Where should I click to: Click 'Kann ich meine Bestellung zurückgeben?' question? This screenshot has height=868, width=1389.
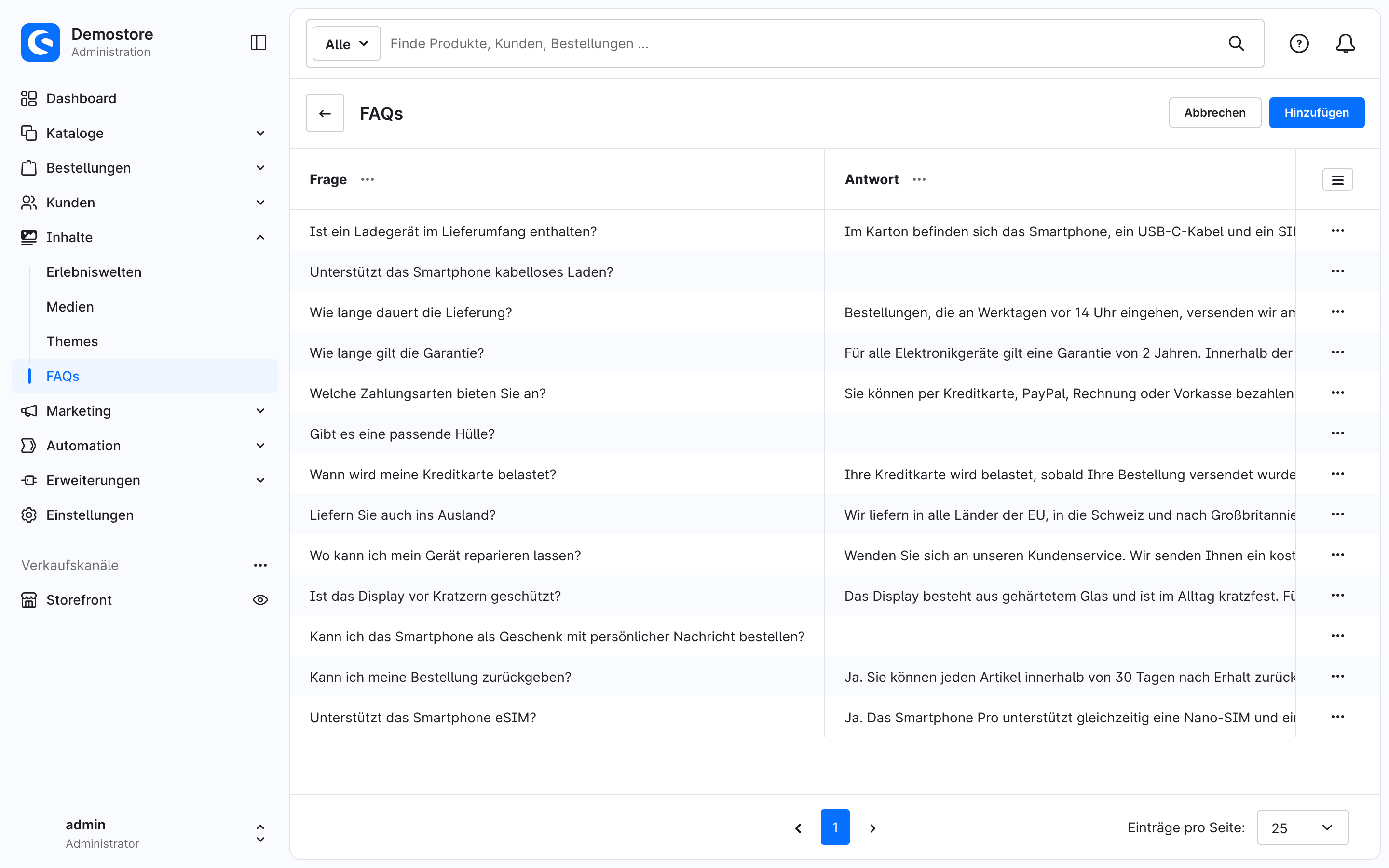(440, 678)
